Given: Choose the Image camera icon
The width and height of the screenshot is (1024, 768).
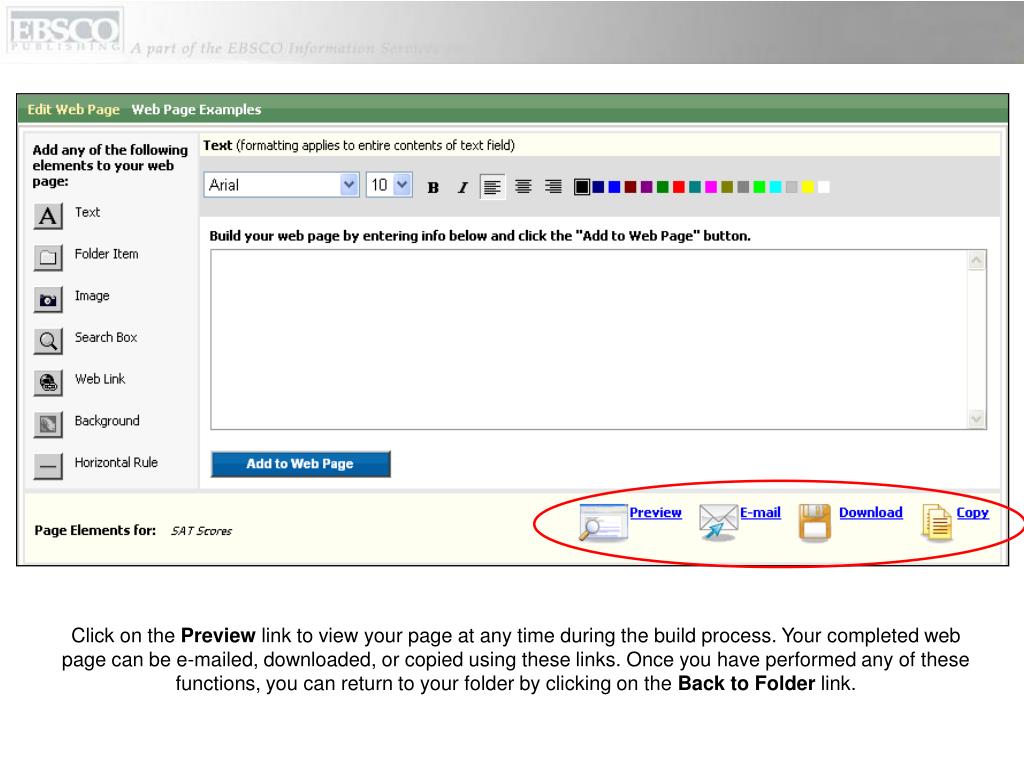Looking at the screenshot, I should point(48,300).
